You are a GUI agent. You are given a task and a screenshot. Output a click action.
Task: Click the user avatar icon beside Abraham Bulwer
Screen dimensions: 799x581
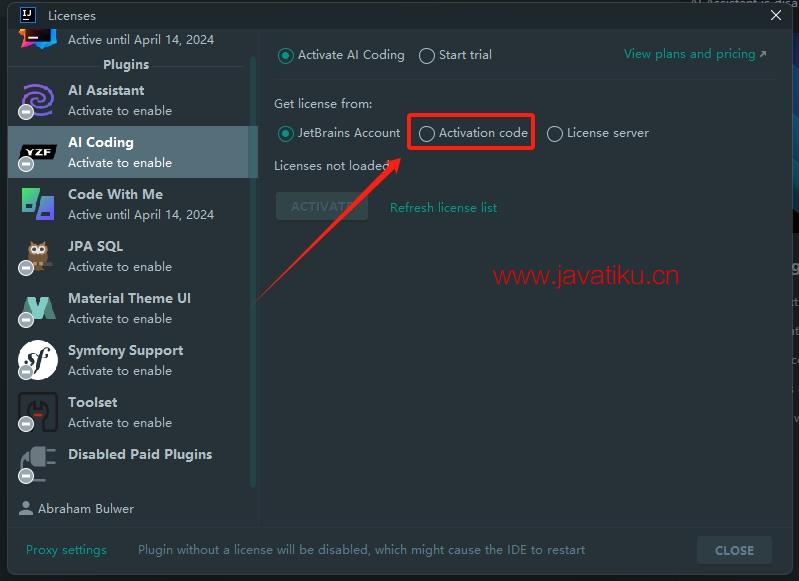[x=25, y=508]
